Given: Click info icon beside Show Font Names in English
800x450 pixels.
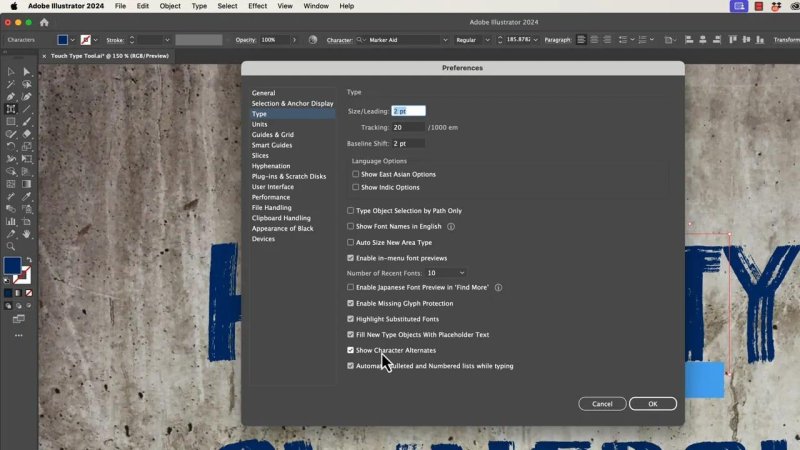Looking at the screenshot, I should pos(451,227).
